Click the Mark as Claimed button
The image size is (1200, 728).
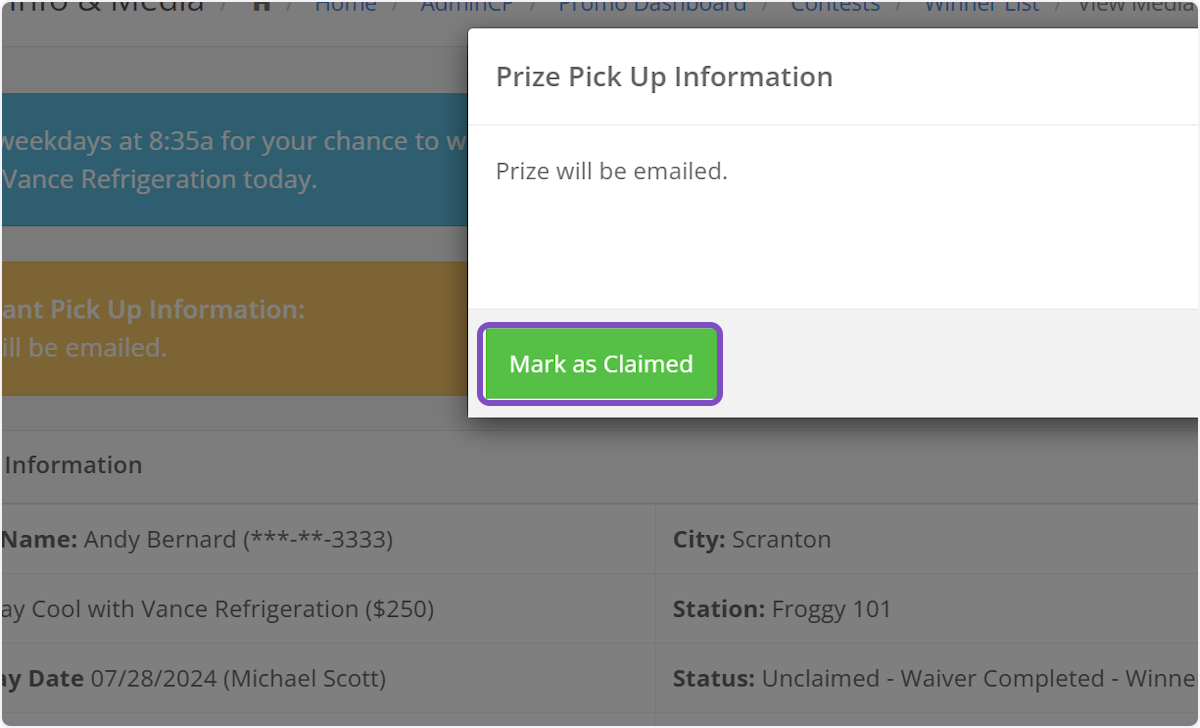pyautogui.click(x=600, y=364)
